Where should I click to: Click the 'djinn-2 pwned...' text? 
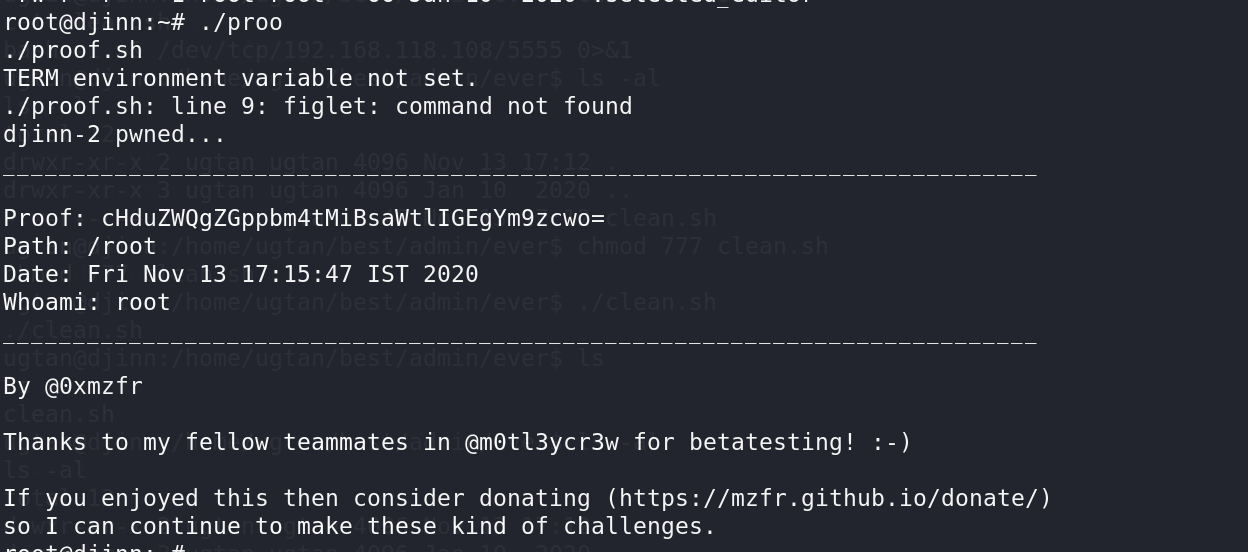115,134
